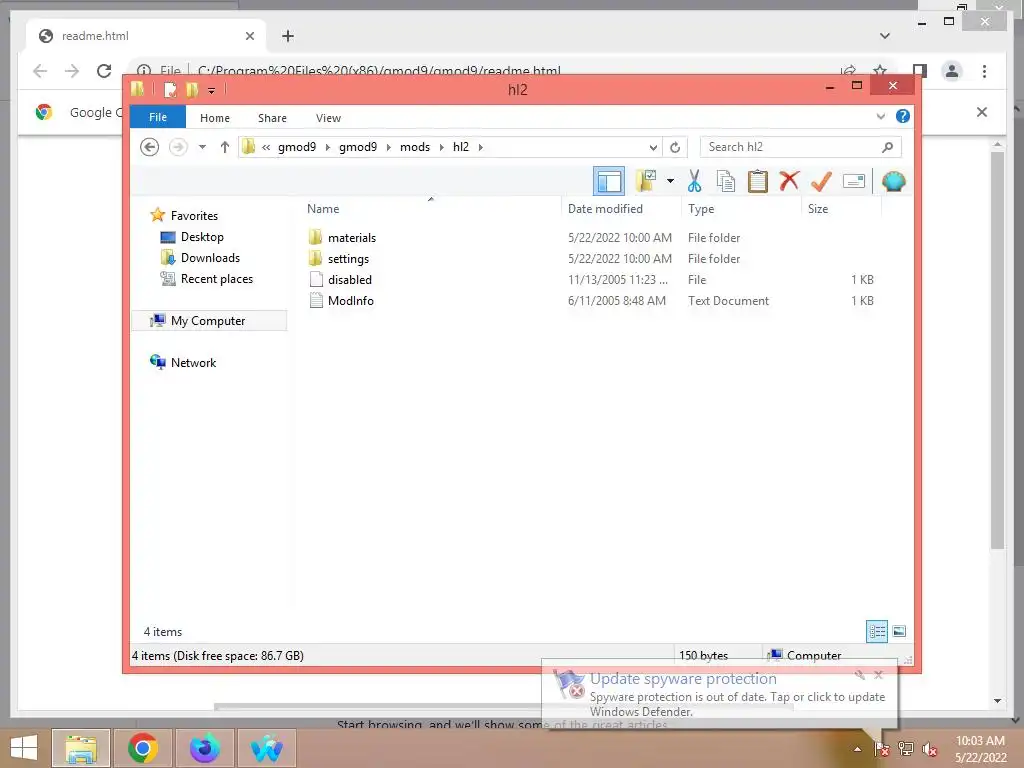Go up one folder level arrow

(x=225, y=147)
